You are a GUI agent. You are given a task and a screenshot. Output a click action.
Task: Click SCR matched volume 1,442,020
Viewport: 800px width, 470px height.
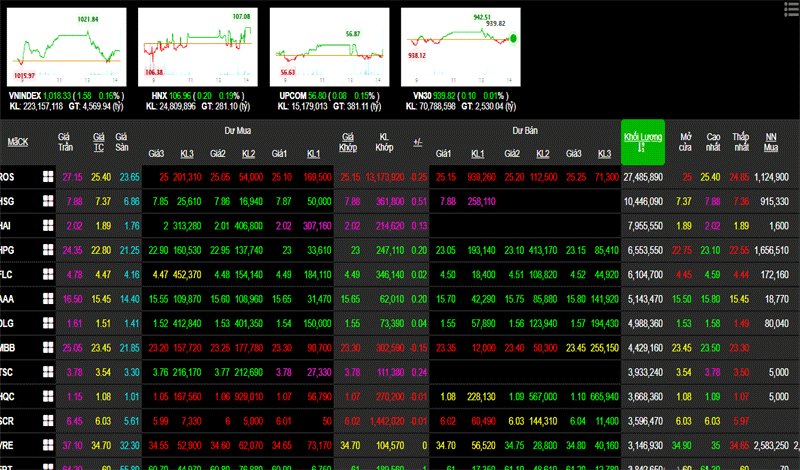[x=388, y=421]
